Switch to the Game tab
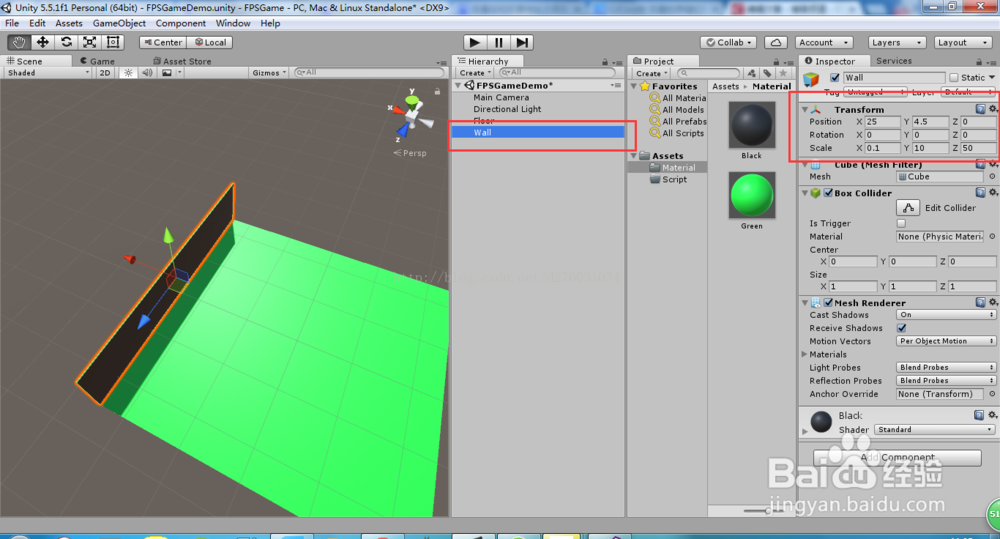Viewport: 1000px width, 539px height. (98, 61)
